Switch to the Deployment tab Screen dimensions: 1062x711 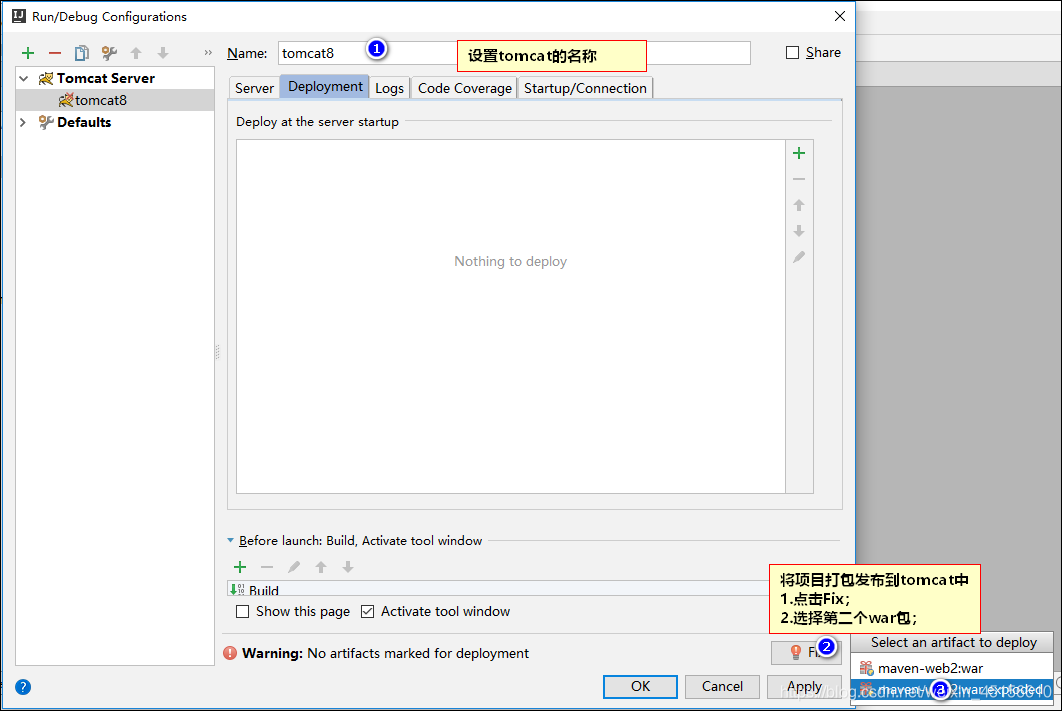tap(325, 87)
